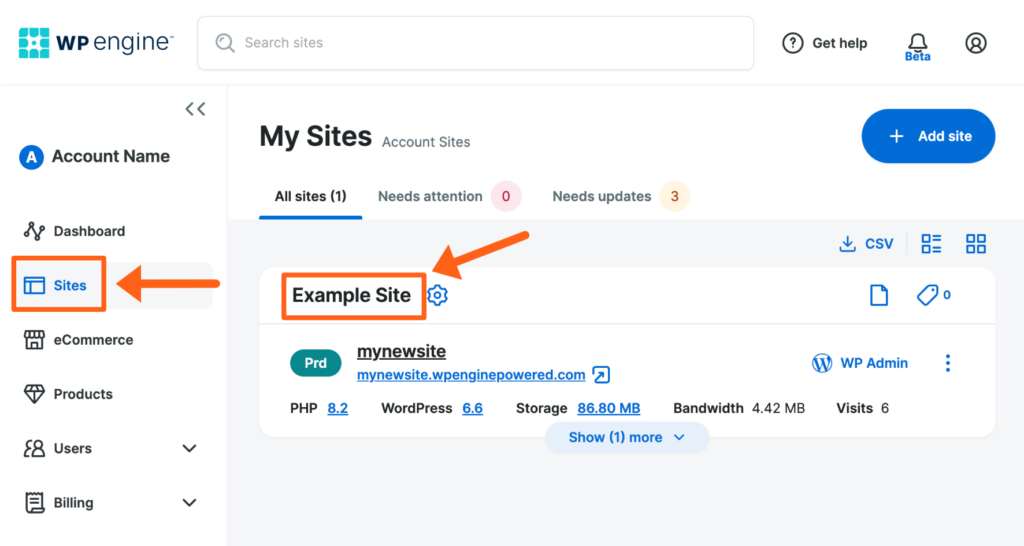Click the Search sites field

coord(475,43)
